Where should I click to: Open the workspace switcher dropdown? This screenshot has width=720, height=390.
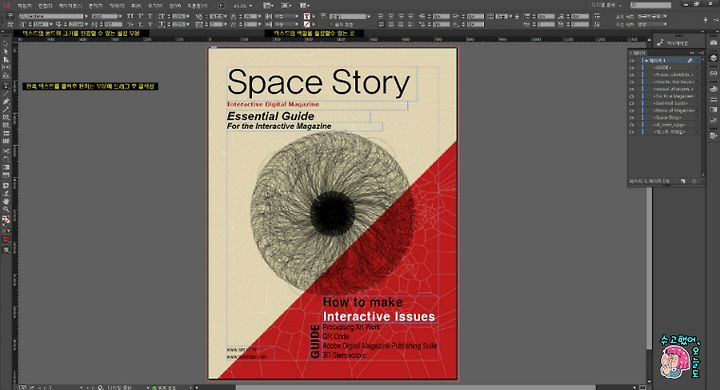tap(606, 5)
